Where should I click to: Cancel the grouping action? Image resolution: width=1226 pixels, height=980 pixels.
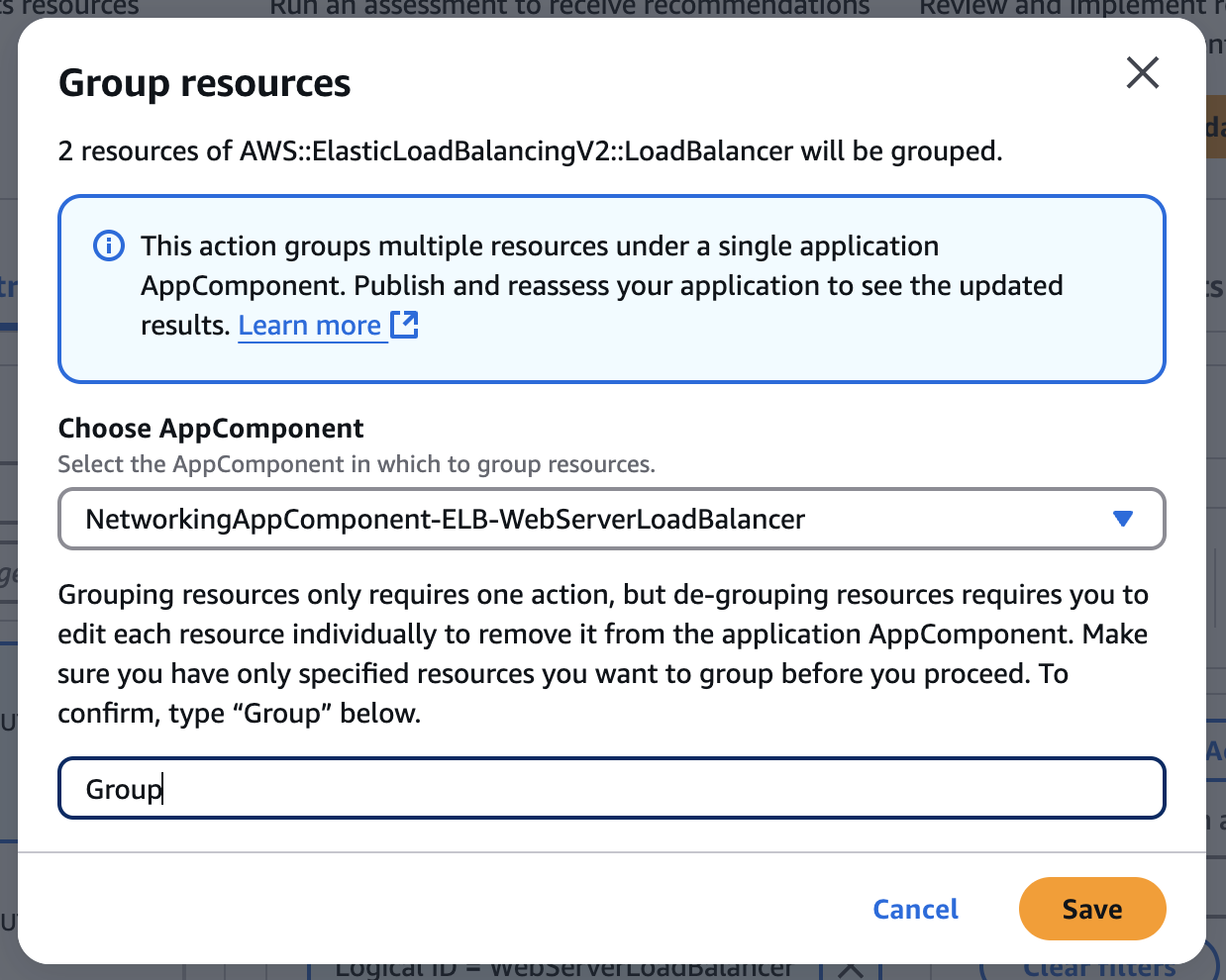(x=914, y=909)
